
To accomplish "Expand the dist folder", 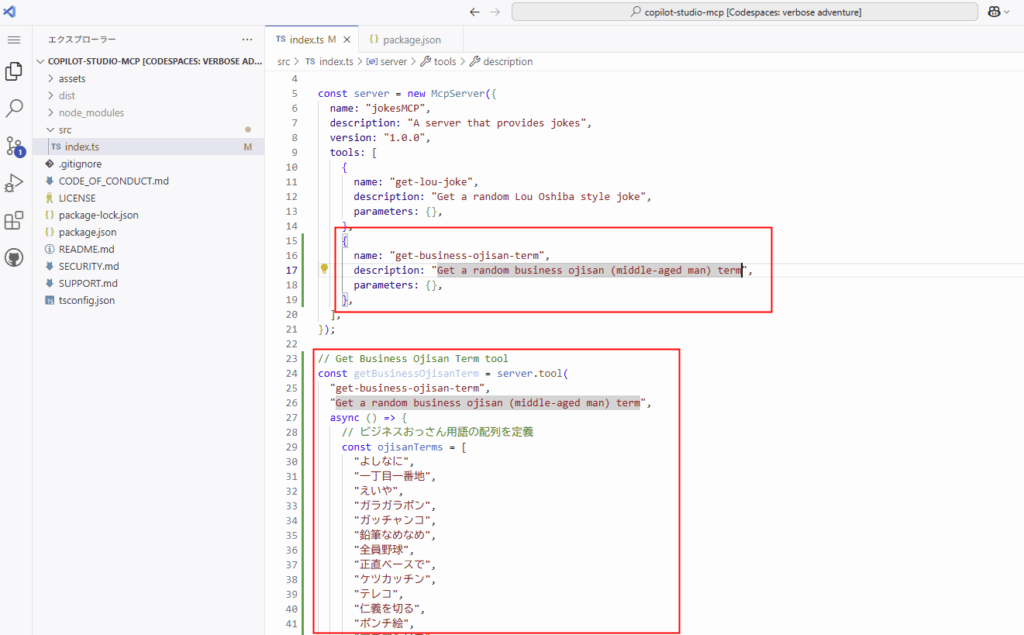I will point(149,95).
